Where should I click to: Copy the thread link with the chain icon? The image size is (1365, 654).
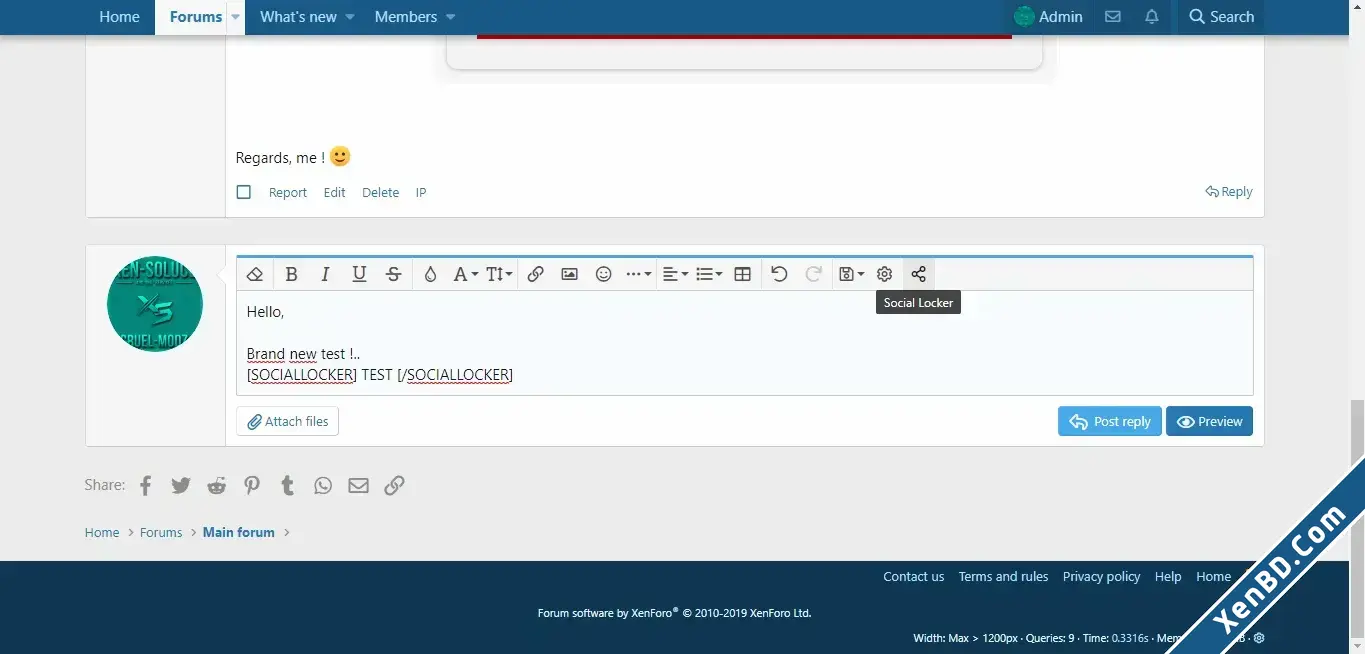395,486
